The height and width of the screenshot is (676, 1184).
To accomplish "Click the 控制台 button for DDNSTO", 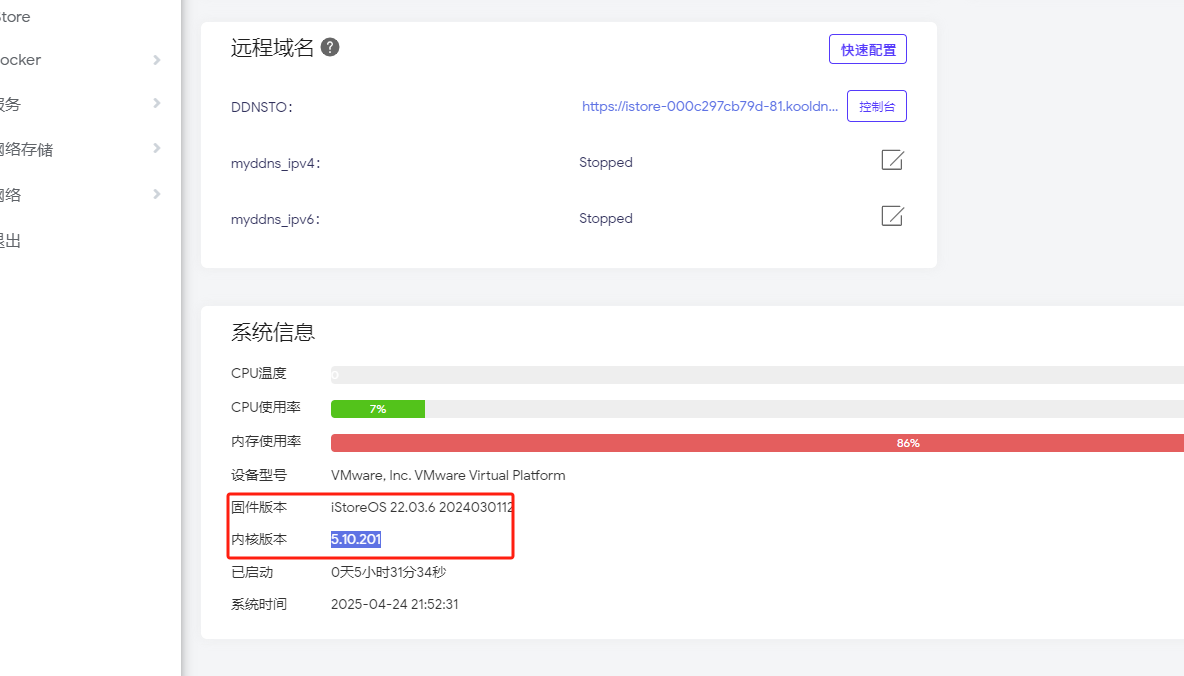I will (x=876, y=106).
